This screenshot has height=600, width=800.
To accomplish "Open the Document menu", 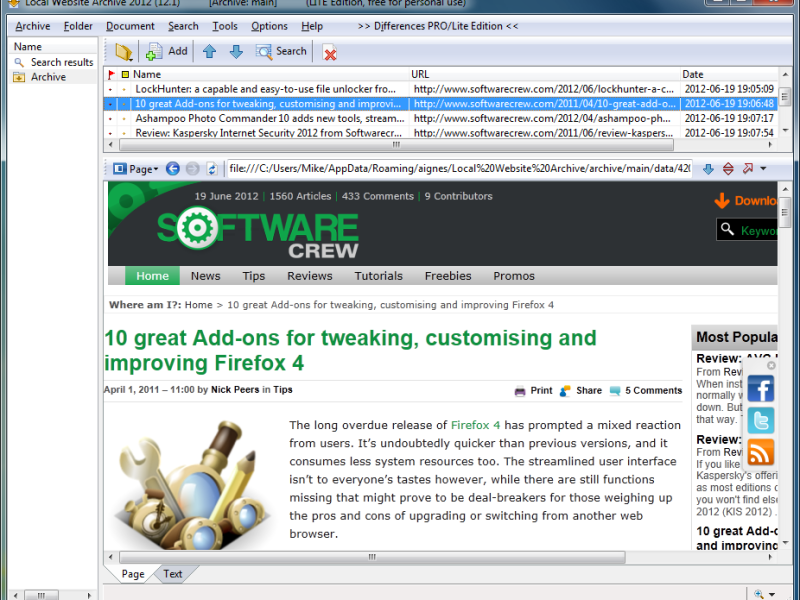I will (x=130, y=26).
